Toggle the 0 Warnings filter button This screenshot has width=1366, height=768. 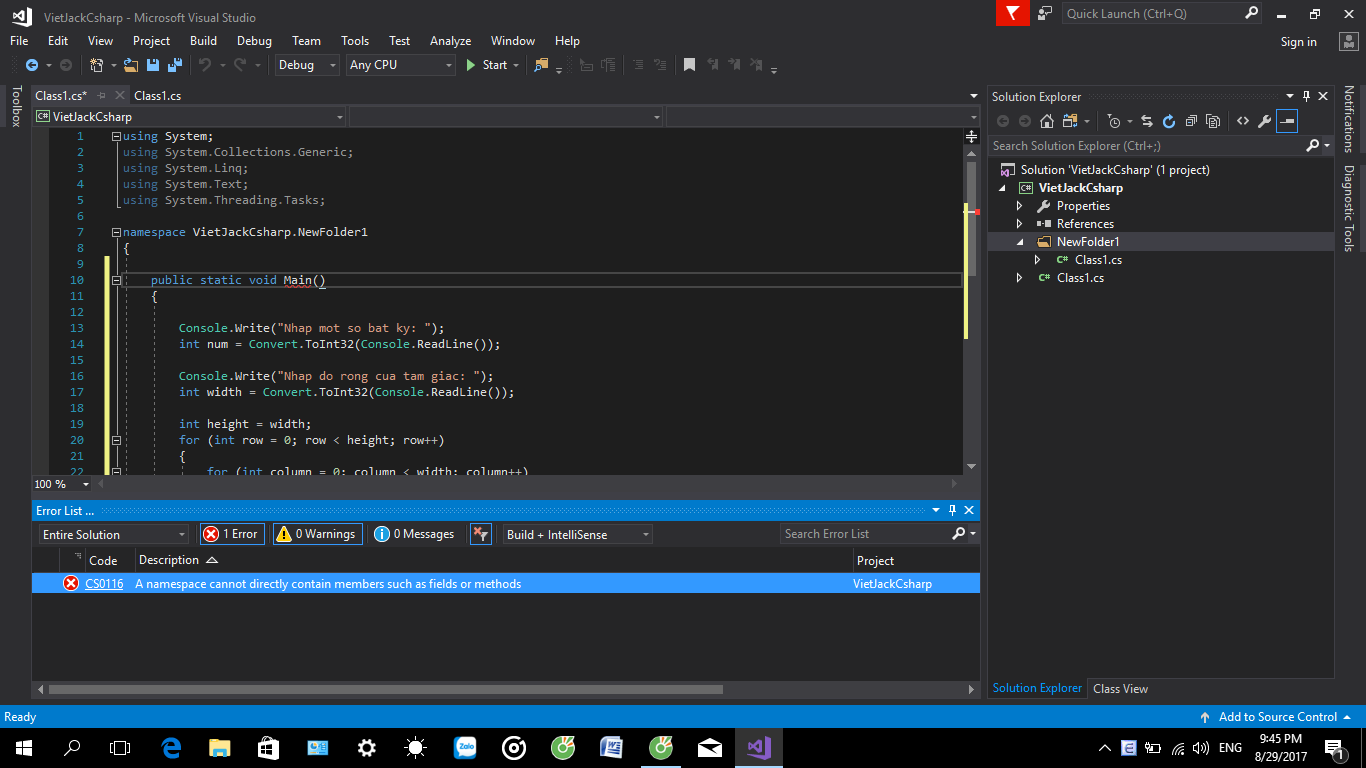(x=315, y=534)
